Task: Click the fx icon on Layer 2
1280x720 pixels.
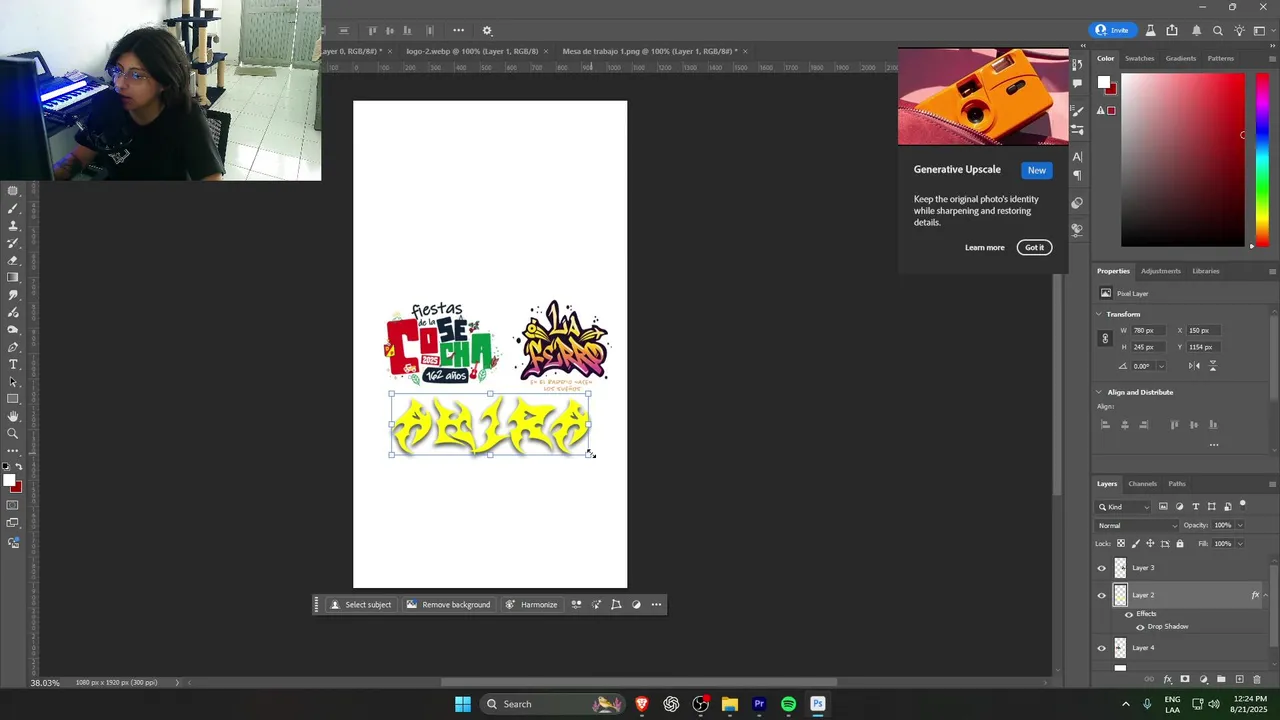Action: [x=1255, y=595]
